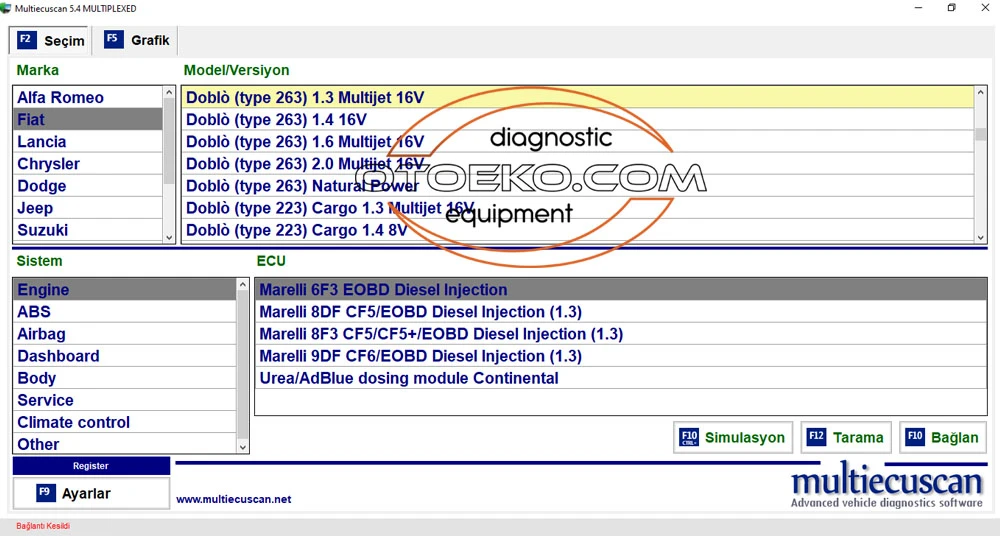1000x536 pixels.
Task: Click the F10 icon on Bağlan button
Action: click(915, 437)
